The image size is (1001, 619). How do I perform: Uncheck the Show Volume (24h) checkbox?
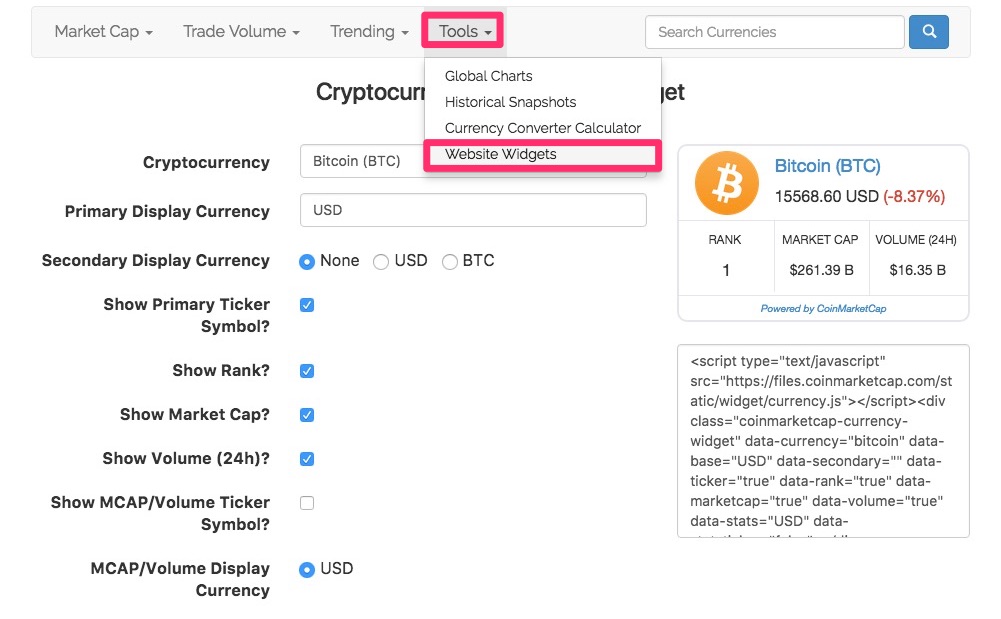click(x=307, y=459)
